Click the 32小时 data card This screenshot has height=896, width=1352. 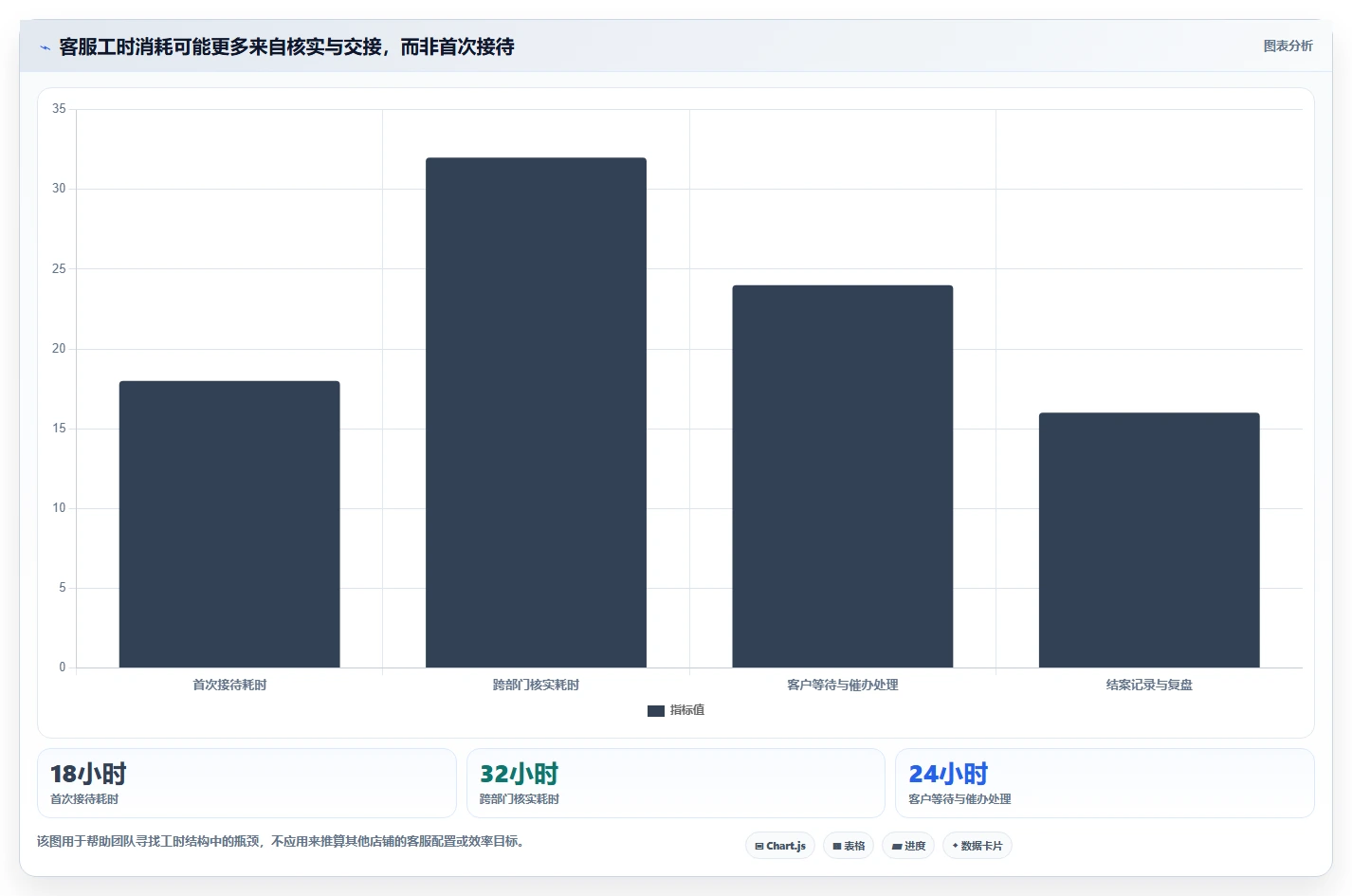(x=676, y=783)
